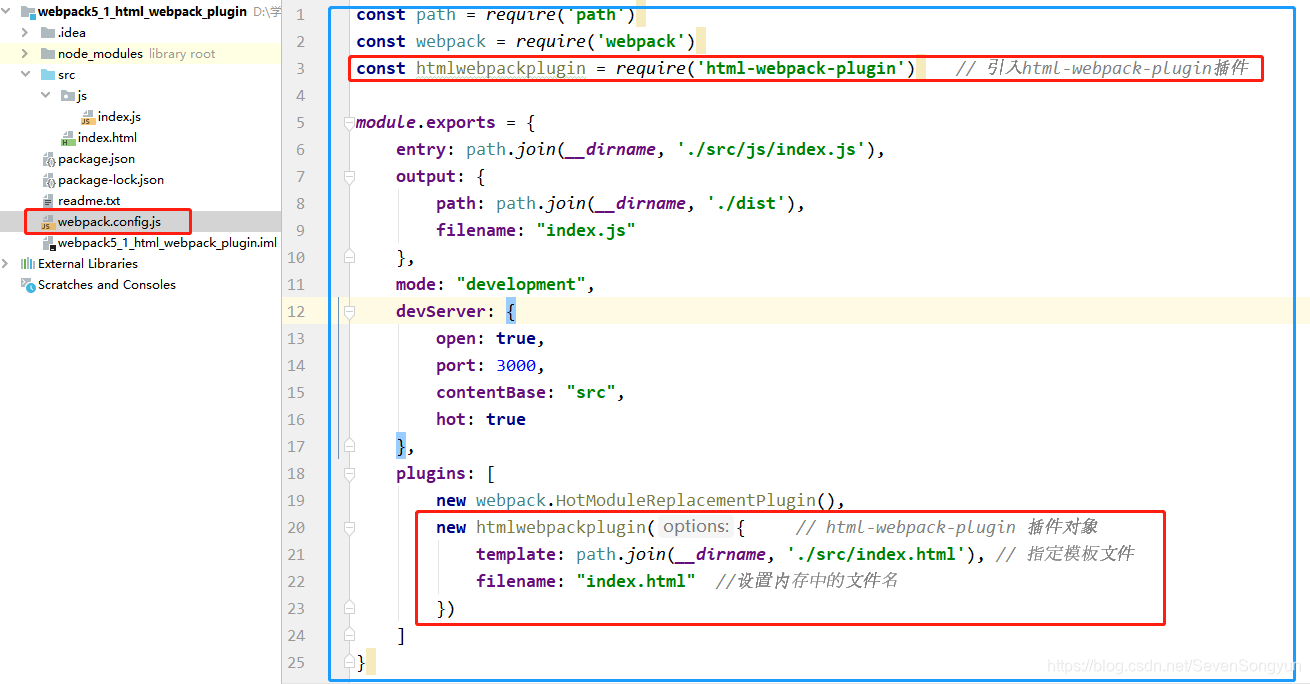Click the .iml module file icon

(x=48, y=243)
